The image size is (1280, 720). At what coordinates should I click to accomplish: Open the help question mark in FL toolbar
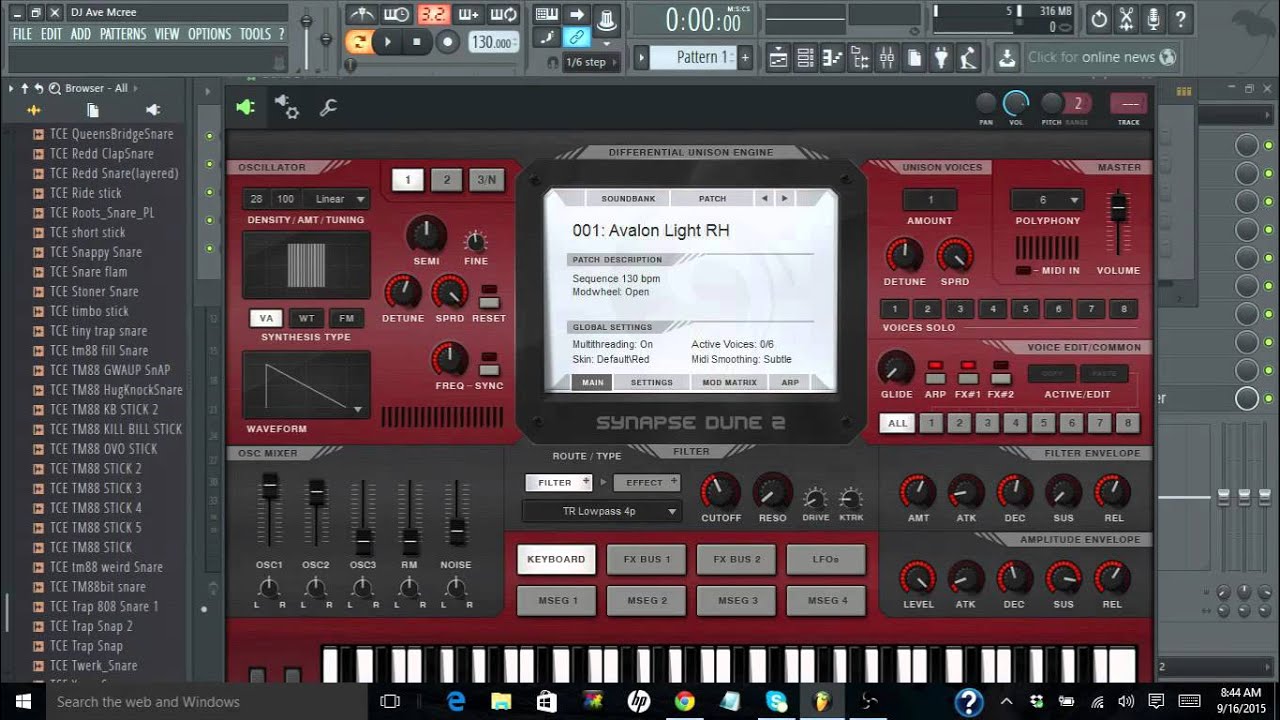[x=1181, y=19]
